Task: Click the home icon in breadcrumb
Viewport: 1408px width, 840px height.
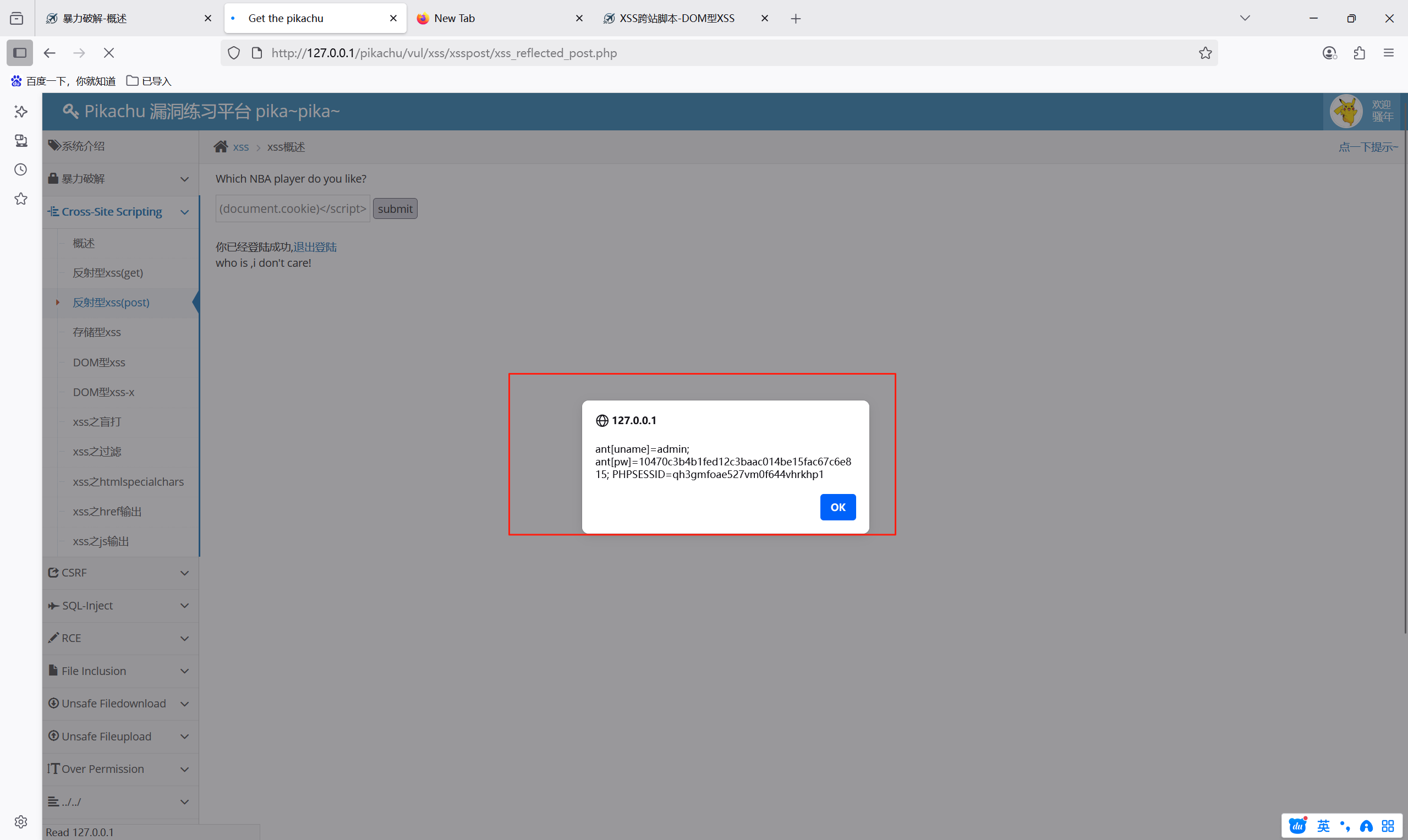Action: click(221, 147)
